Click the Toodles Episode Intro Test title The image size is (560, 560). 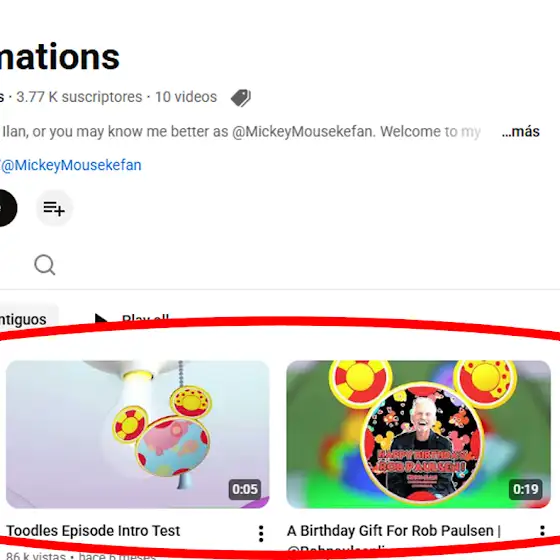[x=93, y=531]
